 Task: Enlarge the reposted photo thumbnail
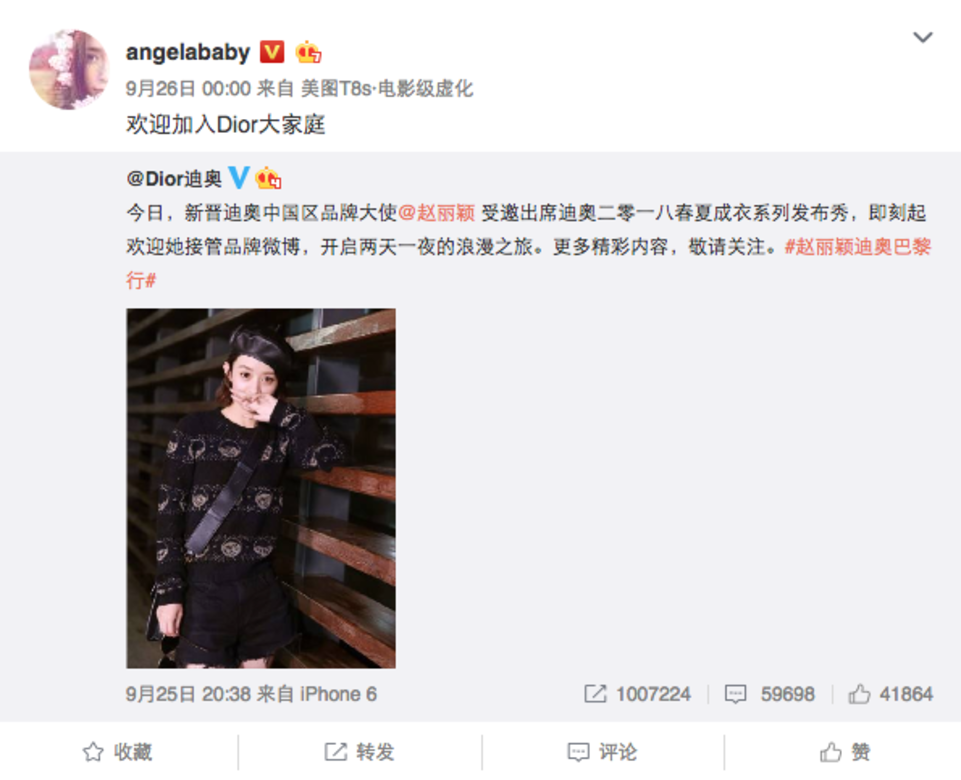point(261,488)
